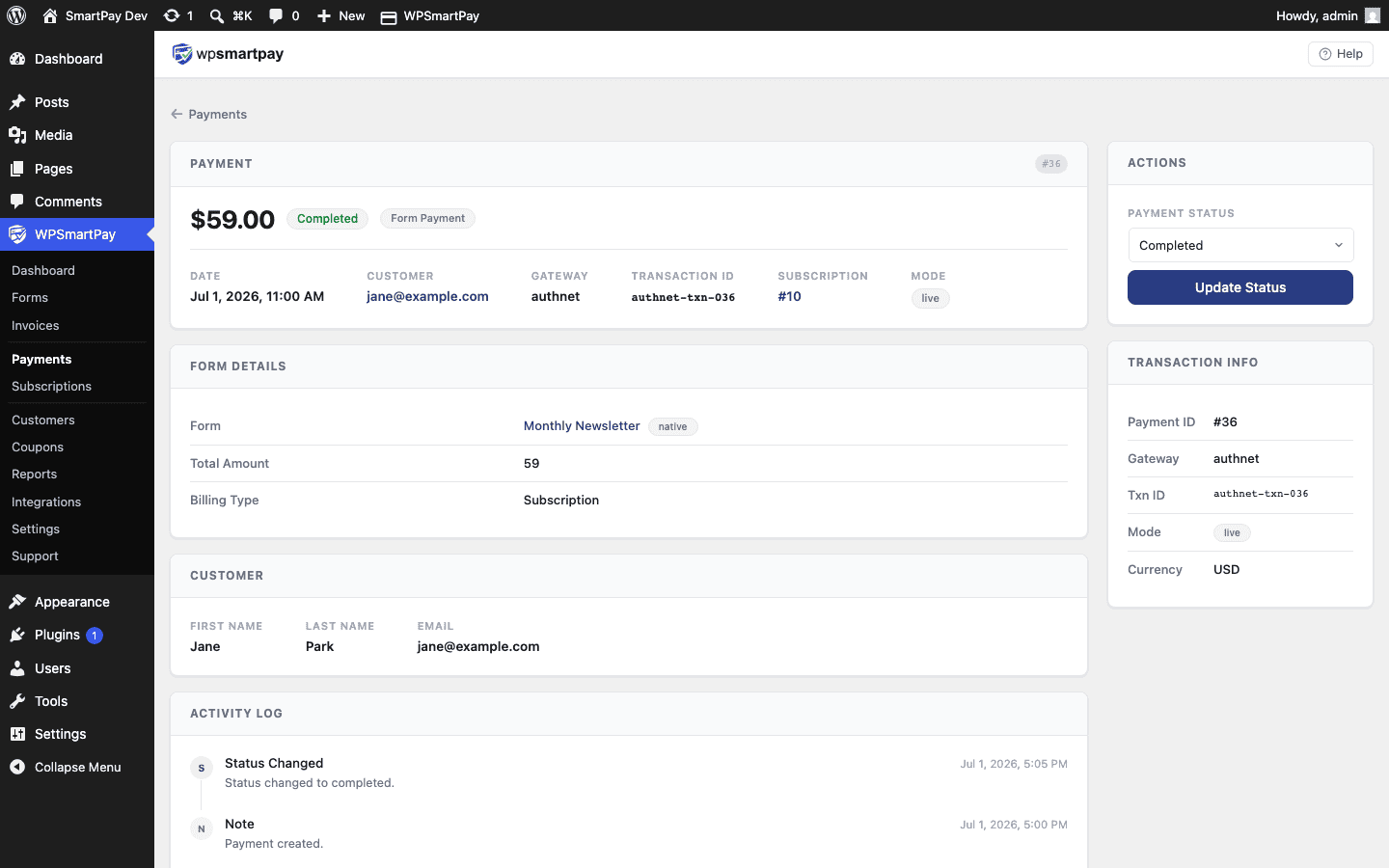Click the sidebar Dashboard gauge icon

coord(17,59)
